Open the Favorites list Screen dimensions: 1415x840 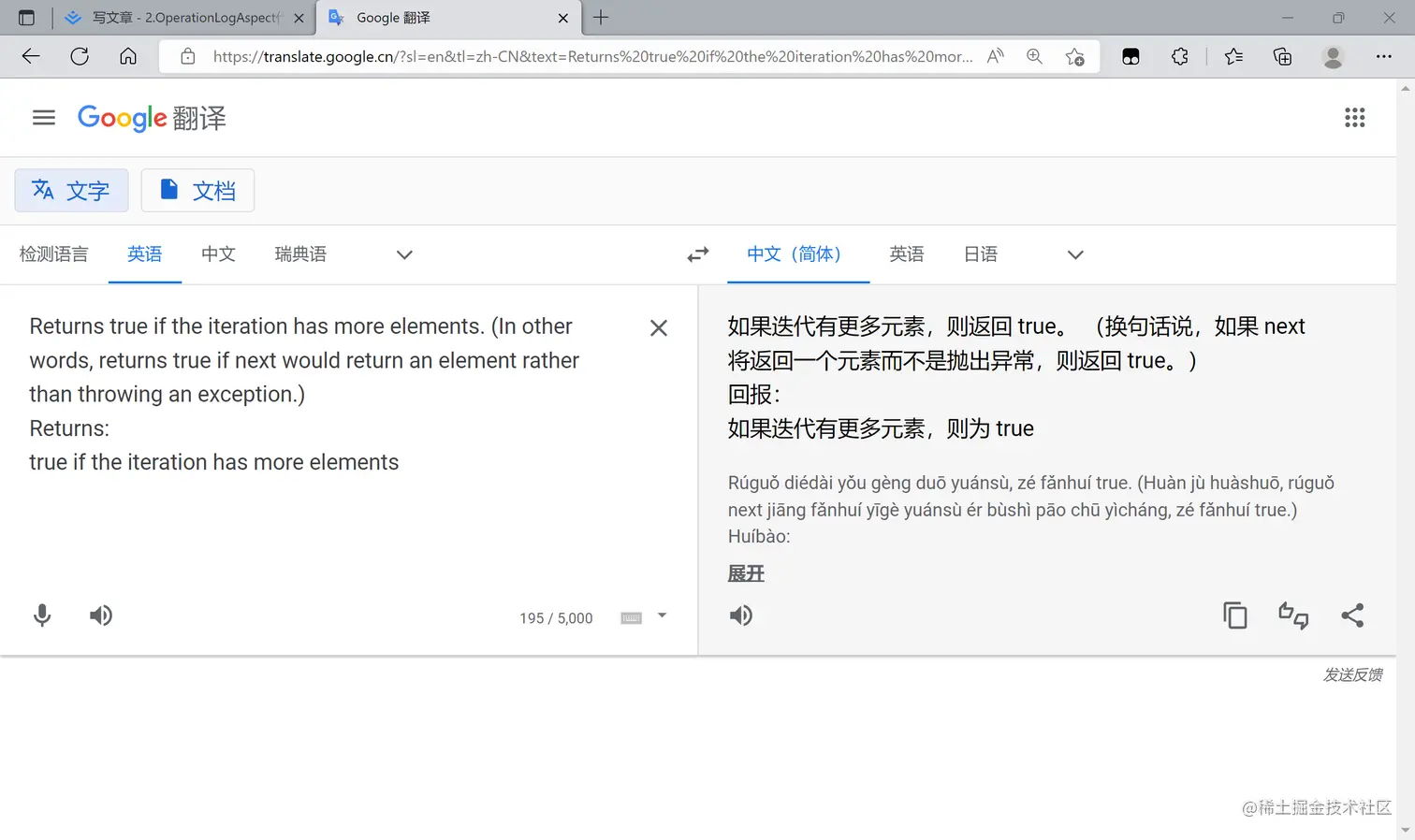(1233, 56)
